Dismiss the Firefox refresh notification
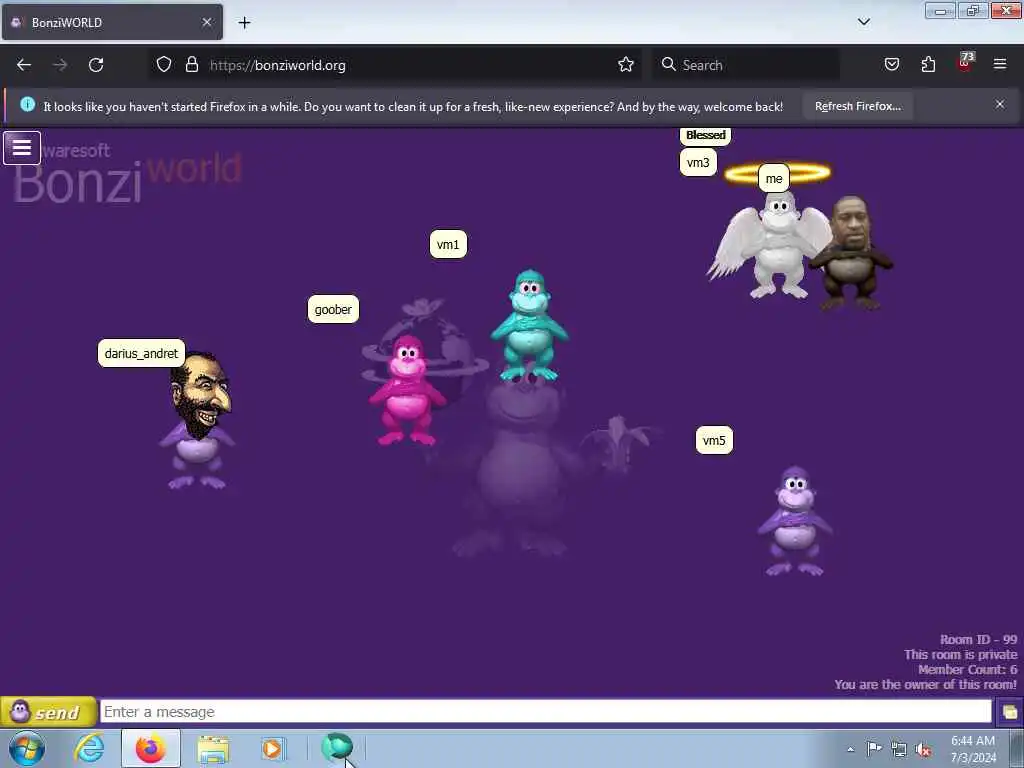The height and width of the screenshot is (768, 1024). [x=999, y=104]
